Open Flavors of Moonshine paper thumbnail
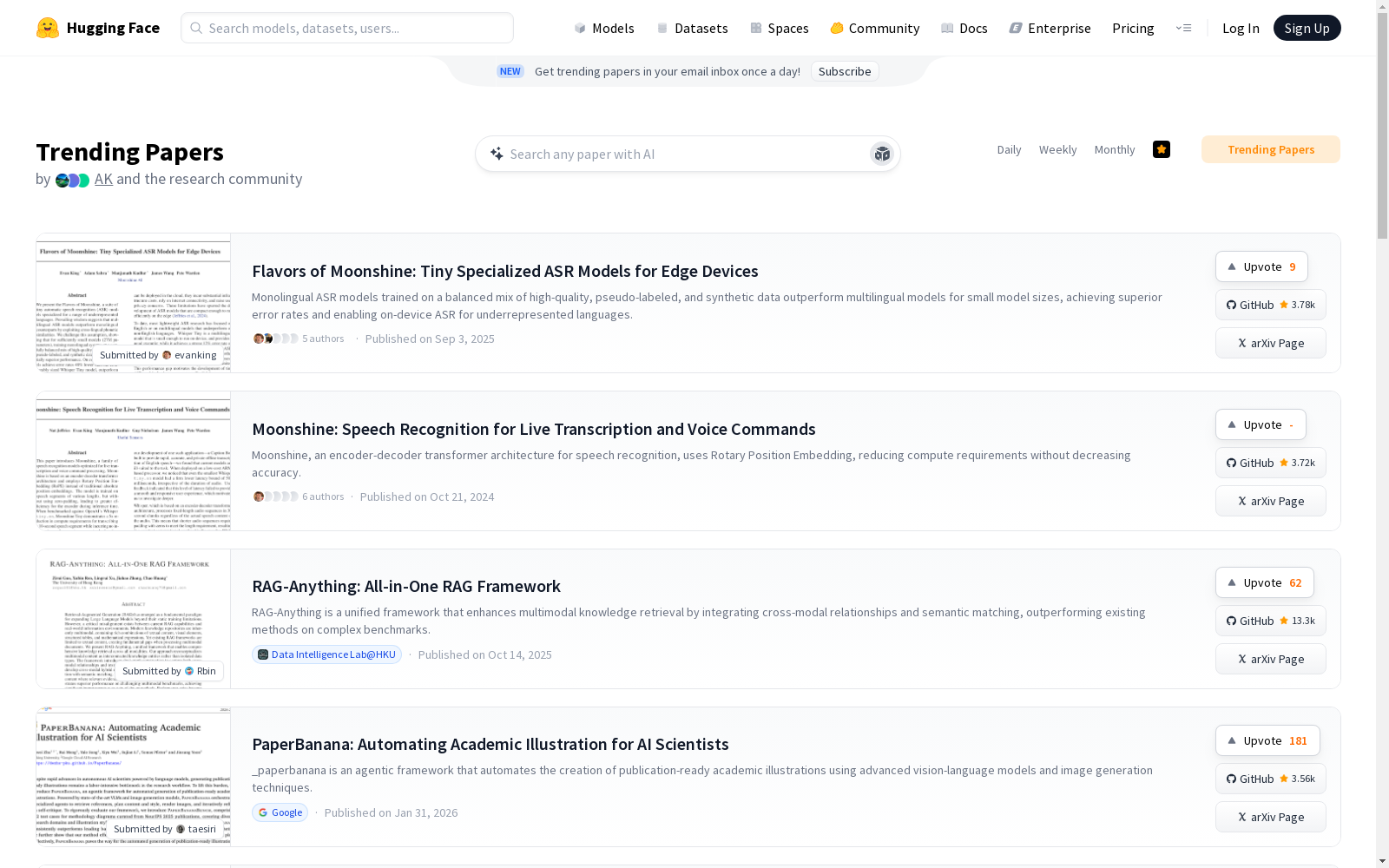Viewport: 1389px width, 868px height. click(x=134, y=303)
